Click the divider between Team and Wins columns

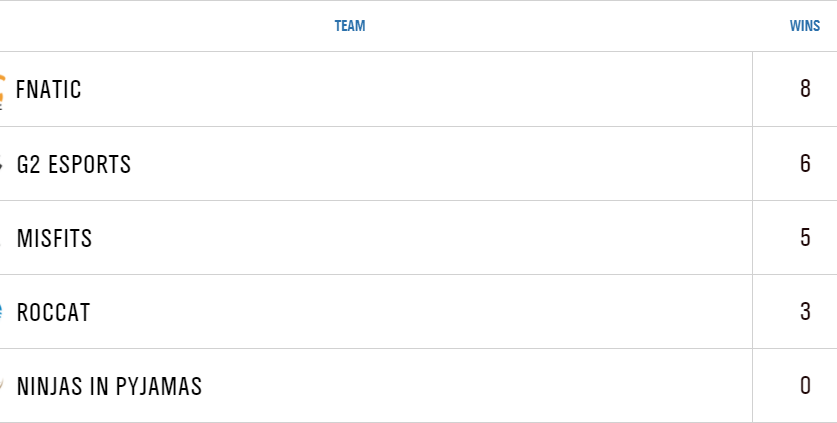[752, 237]
